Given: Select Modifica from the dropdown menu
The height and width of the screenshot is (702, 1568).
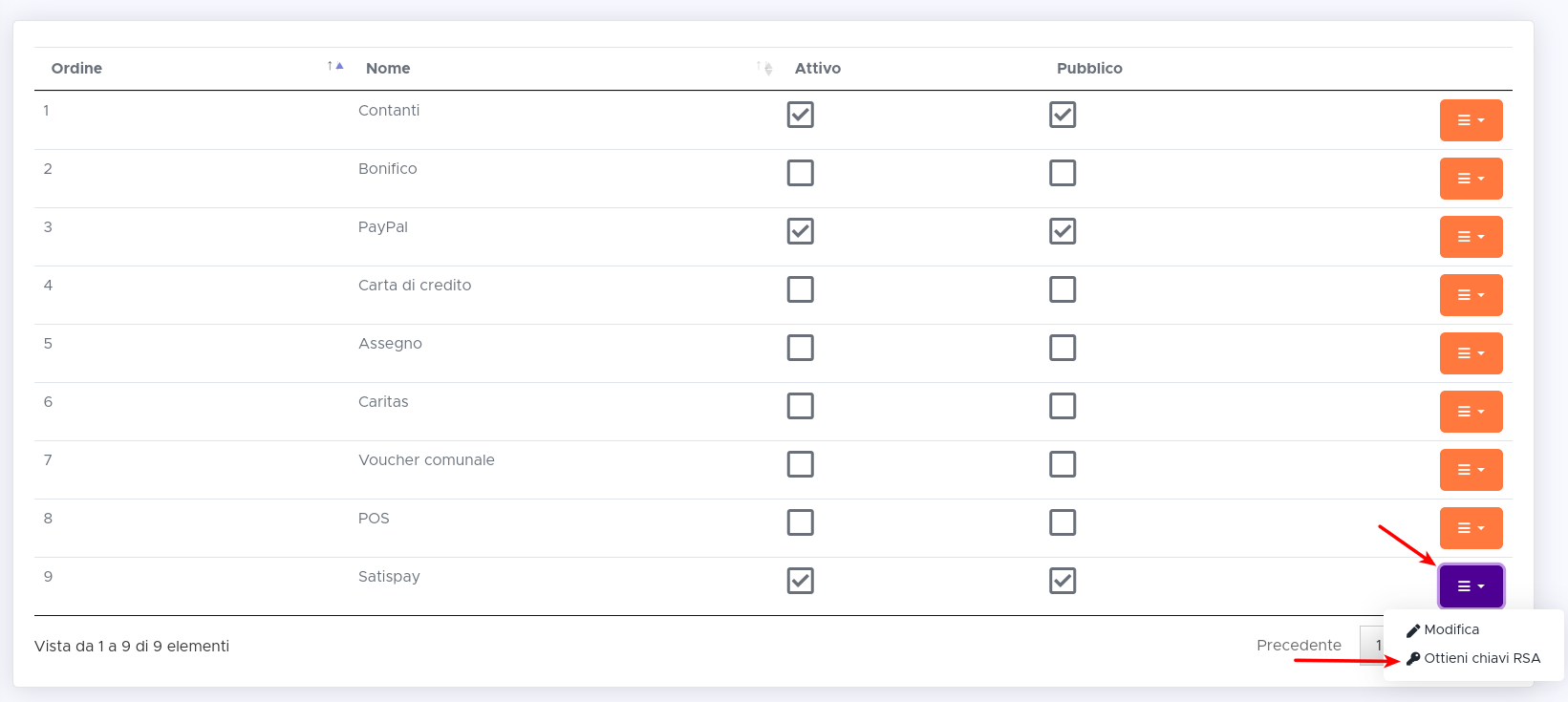Looking at the screenshot, I should 1451,630.
